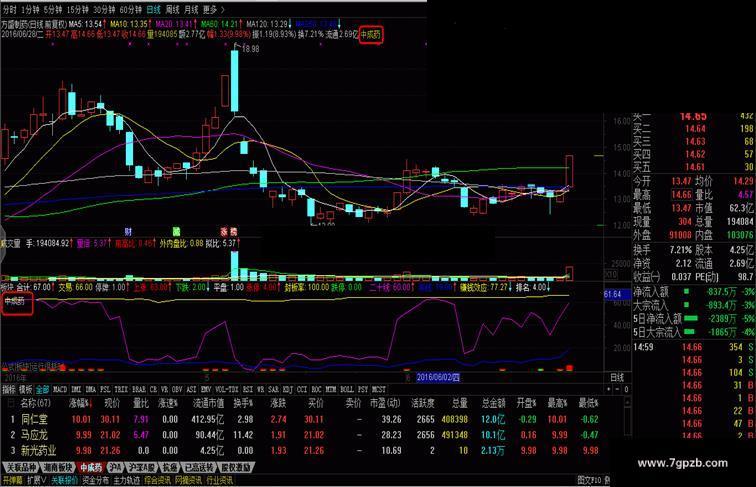
Task: Open the 抗癌 bottom tab
Action: click(169, 468)
